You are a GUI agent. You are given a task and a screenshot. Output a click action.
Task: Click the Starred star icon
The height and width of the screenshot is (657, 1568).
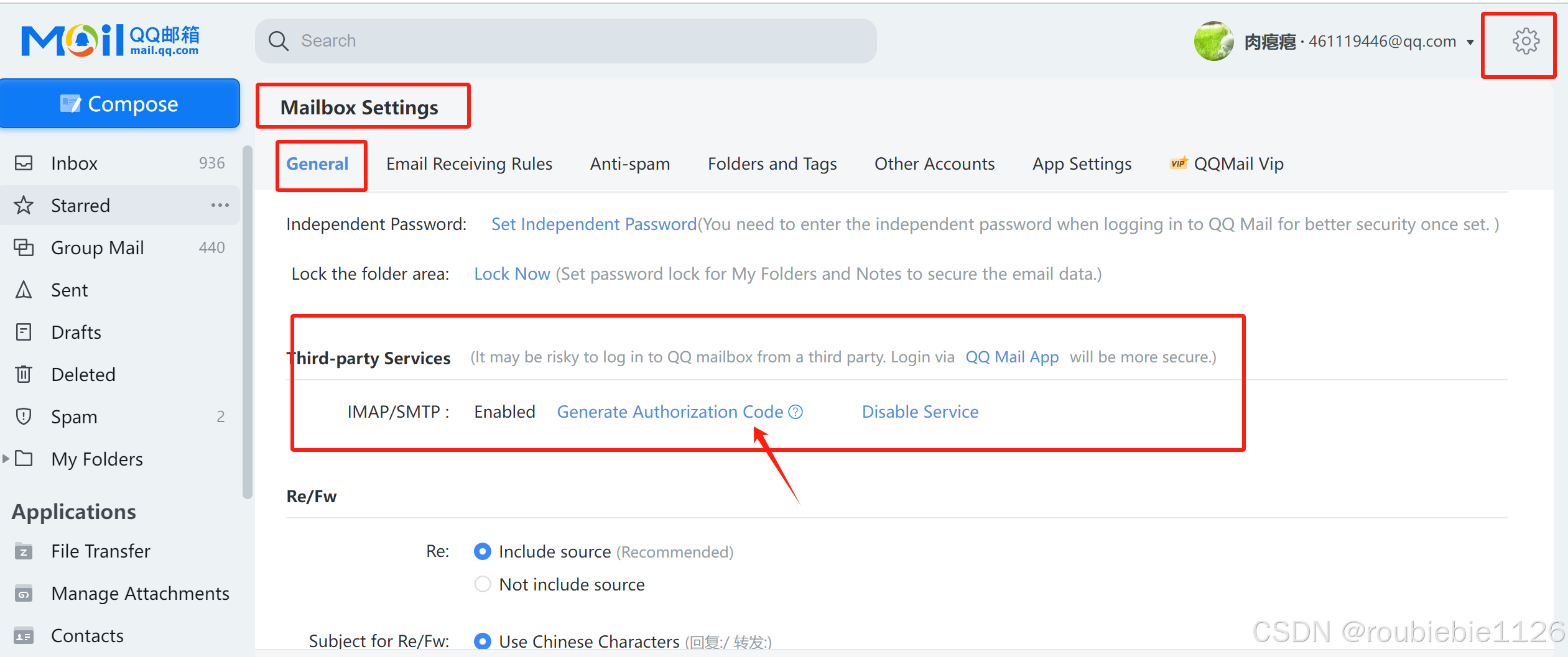point(24,205)
